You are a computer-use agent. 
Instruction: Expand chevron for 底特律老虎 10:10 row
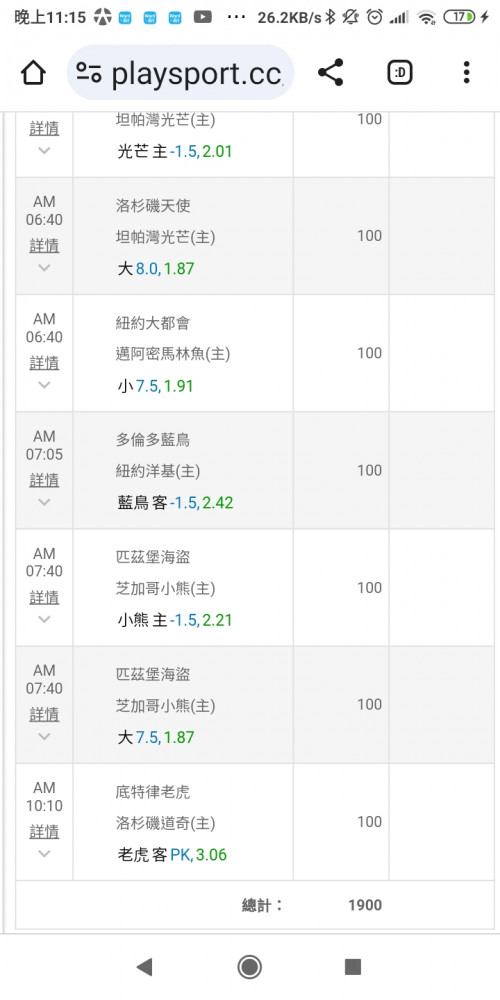pyautogui.click(x=44, y=853)
